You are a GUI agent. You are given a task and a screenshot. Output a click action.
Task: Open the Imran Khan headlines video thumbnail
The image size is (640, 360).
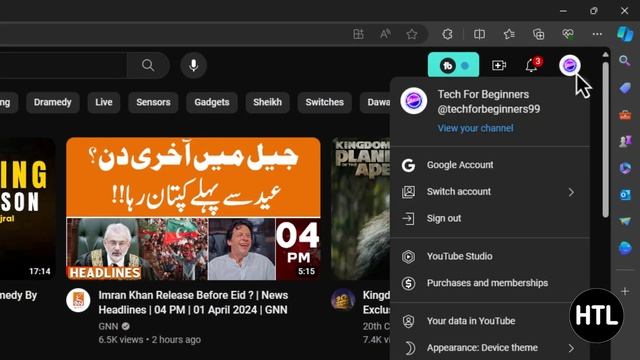[x=193, y=209]
